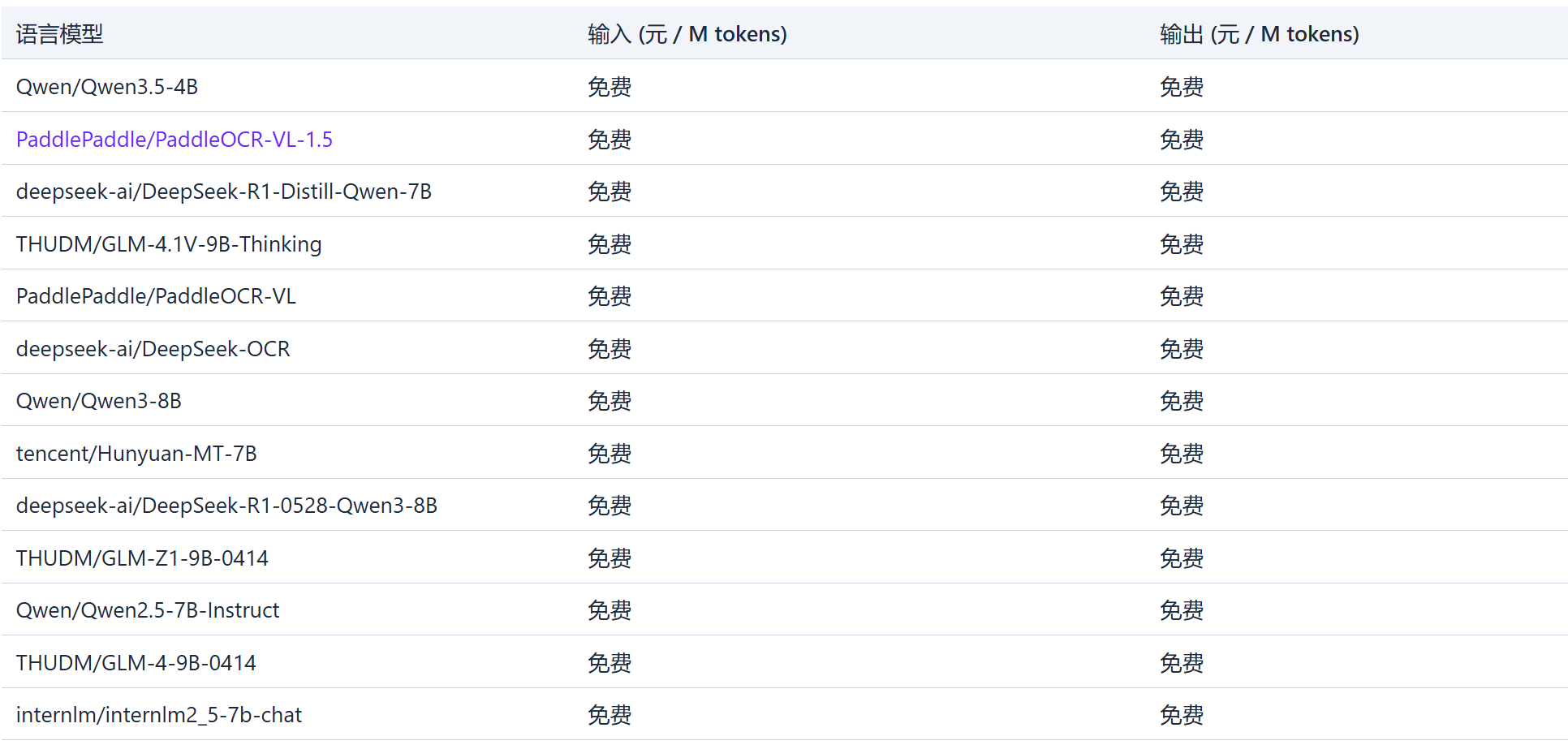
Task: Click the tencent/Hunyuan-MT-7B model name
Action: [136, 454]
